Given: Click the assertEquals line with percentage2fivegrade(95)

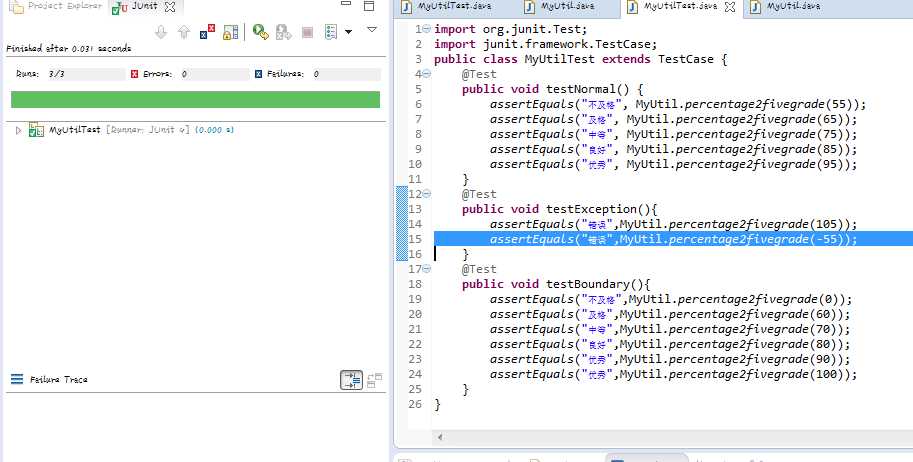Looking at the screenshot, I should click(674, 164).
